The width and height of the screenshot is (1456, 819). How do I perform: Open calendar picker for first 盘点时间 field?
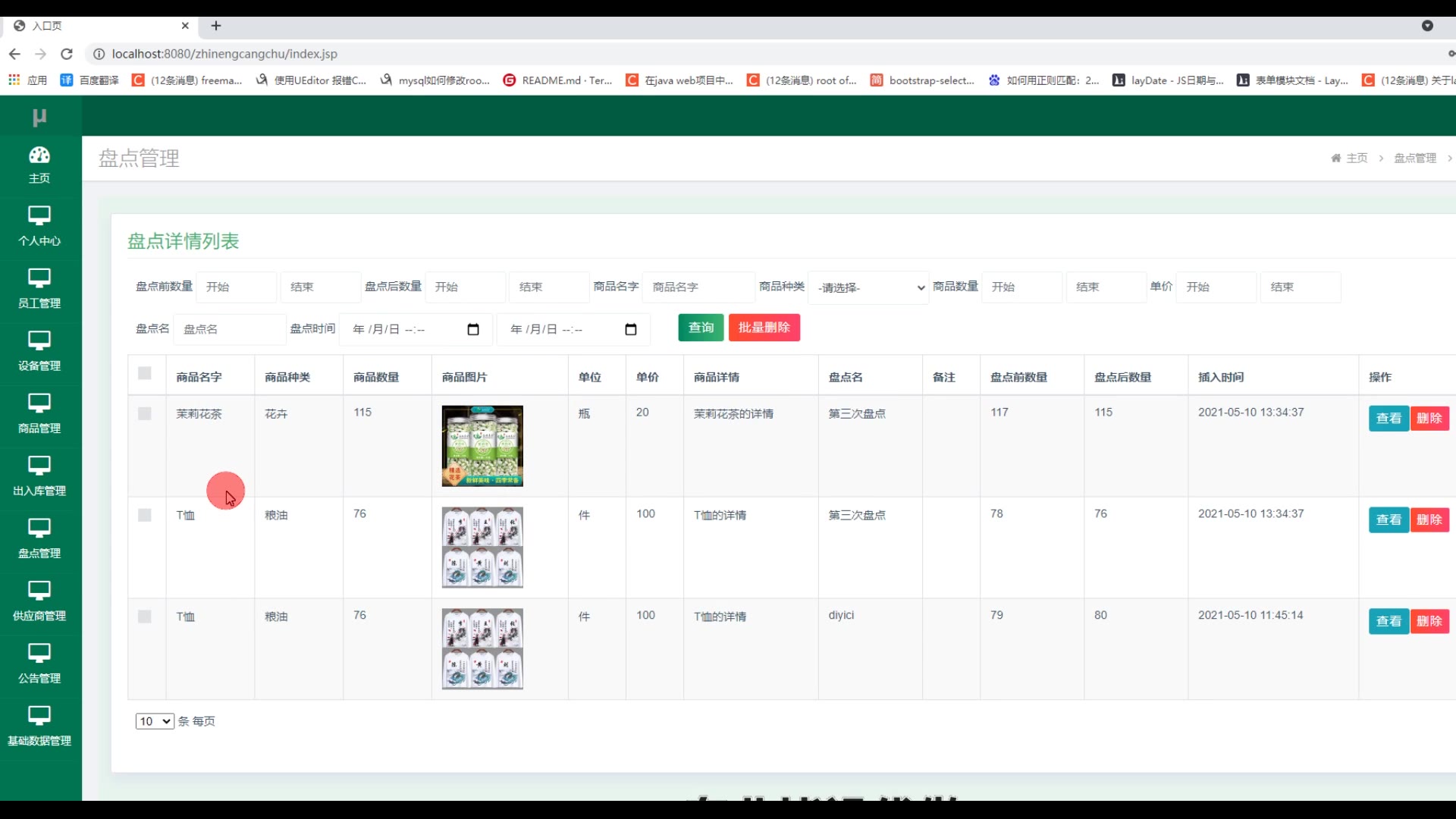(473, 329)
